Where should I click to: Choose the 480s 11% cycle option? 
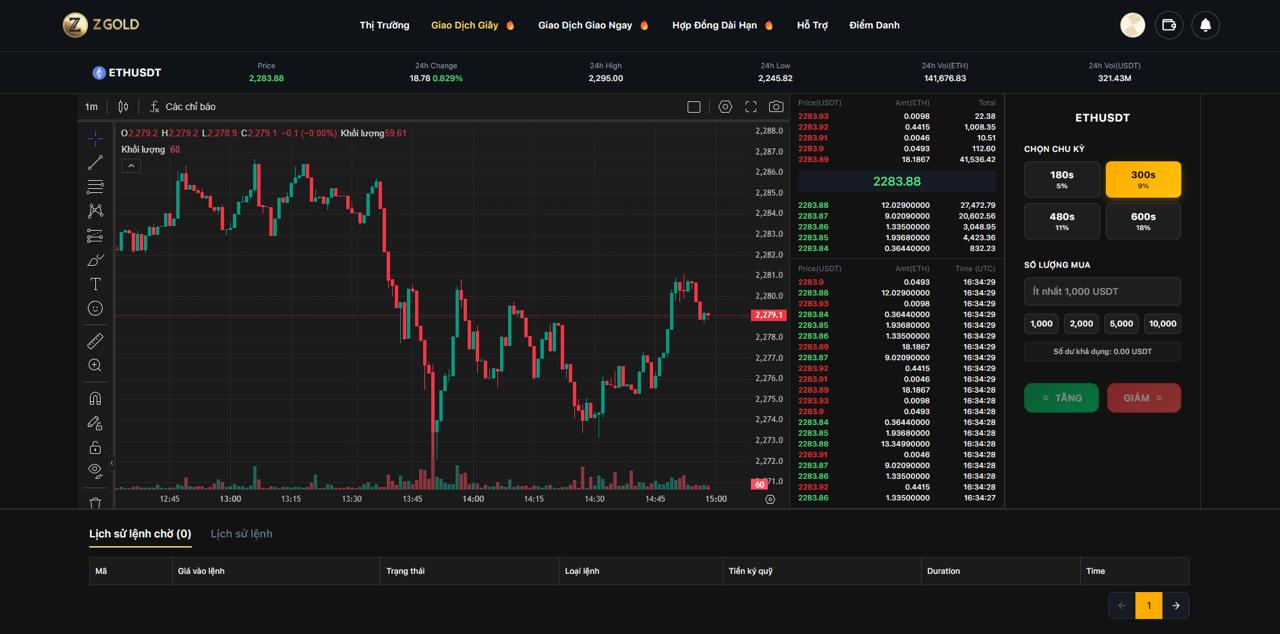(x=1062, y=221)
